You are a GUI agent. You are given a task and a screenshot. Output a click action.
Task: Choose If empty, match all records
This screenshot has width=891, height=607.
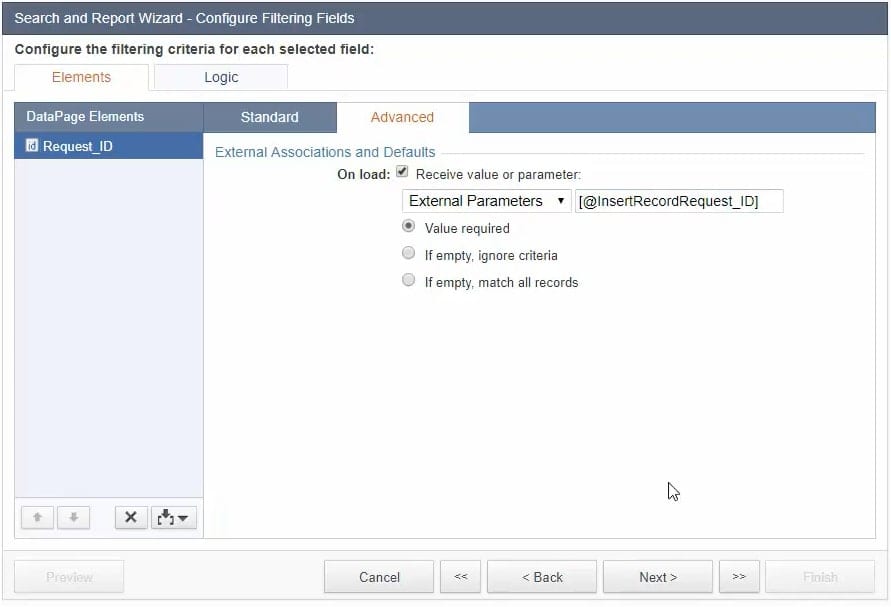(408, 281)
